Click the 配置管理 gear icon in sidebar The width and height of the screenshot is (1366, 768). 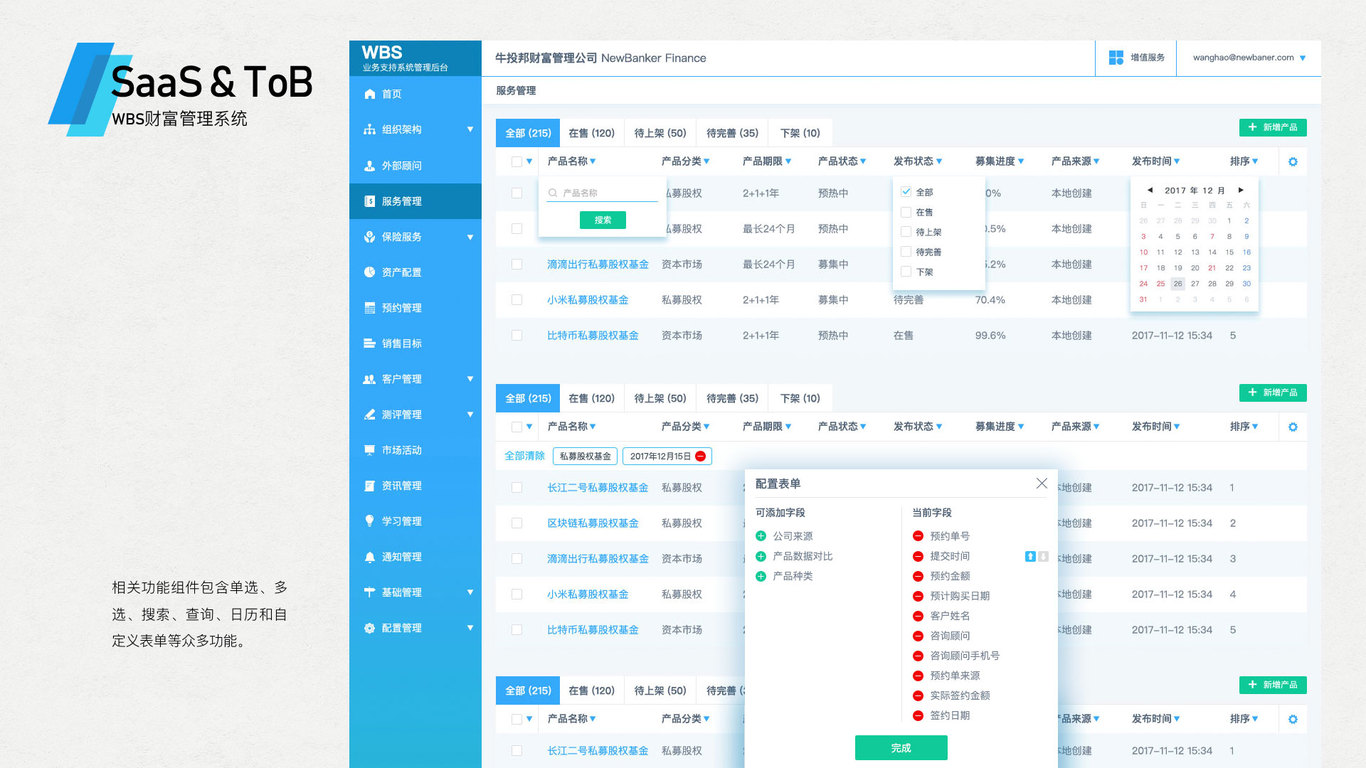[x=369, y=628]
